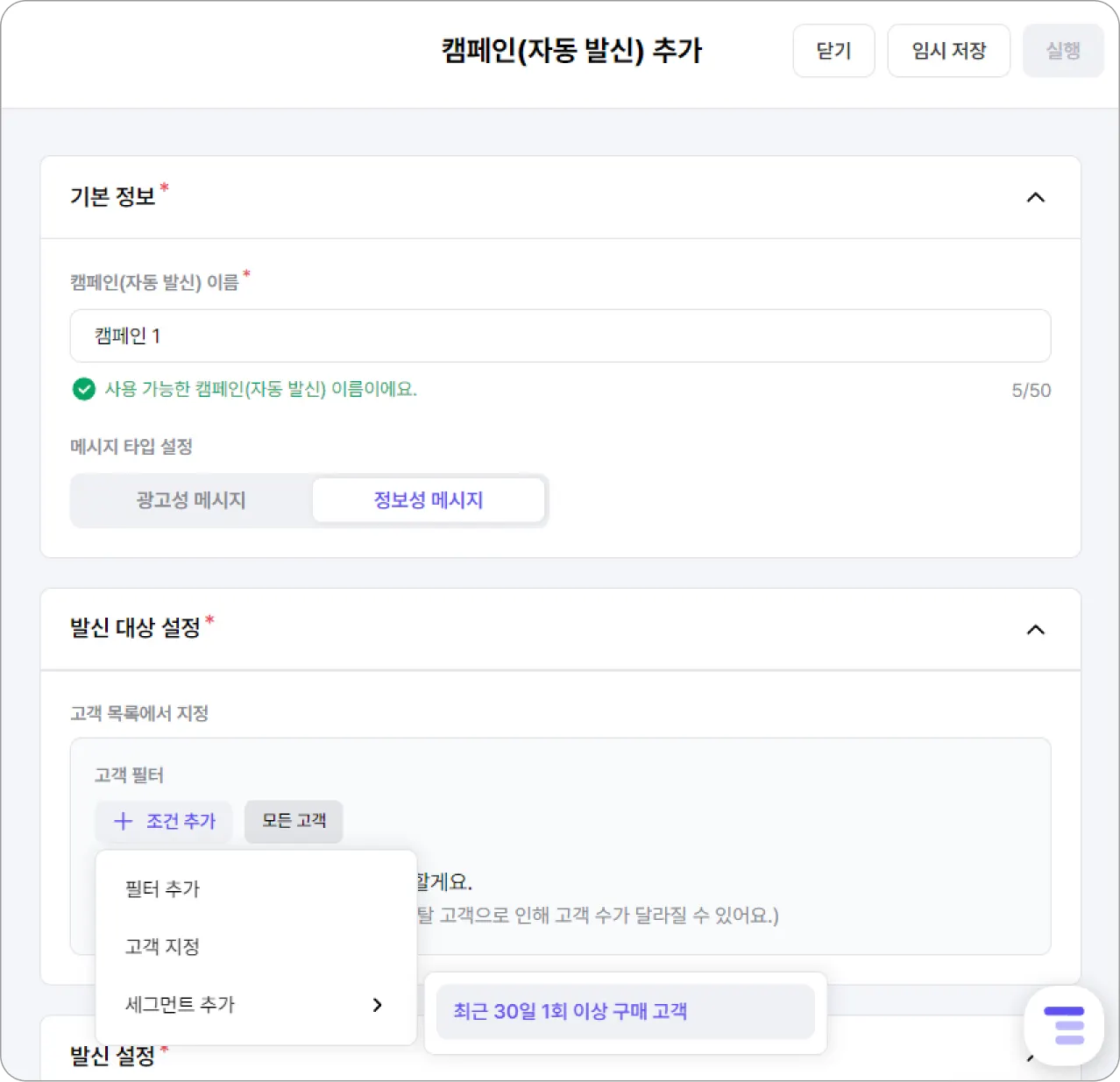Click the plus icon for 조건 추가
The width and height of the screenshot is (1120, 1082).
click(x=124, y=821)
